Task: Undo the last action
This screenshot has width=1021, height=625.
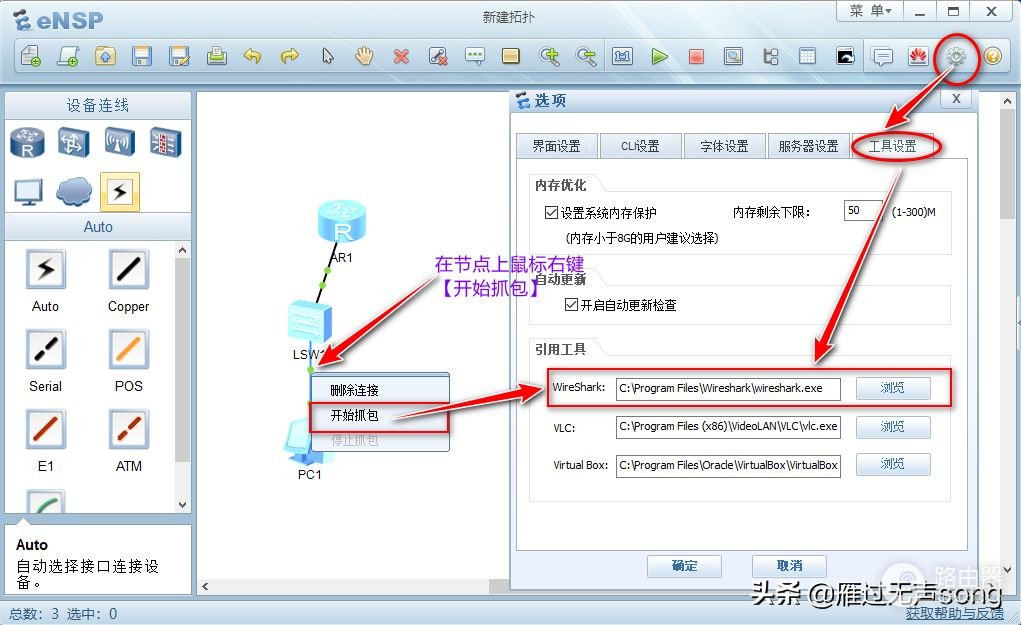Action: pos(253,57)
